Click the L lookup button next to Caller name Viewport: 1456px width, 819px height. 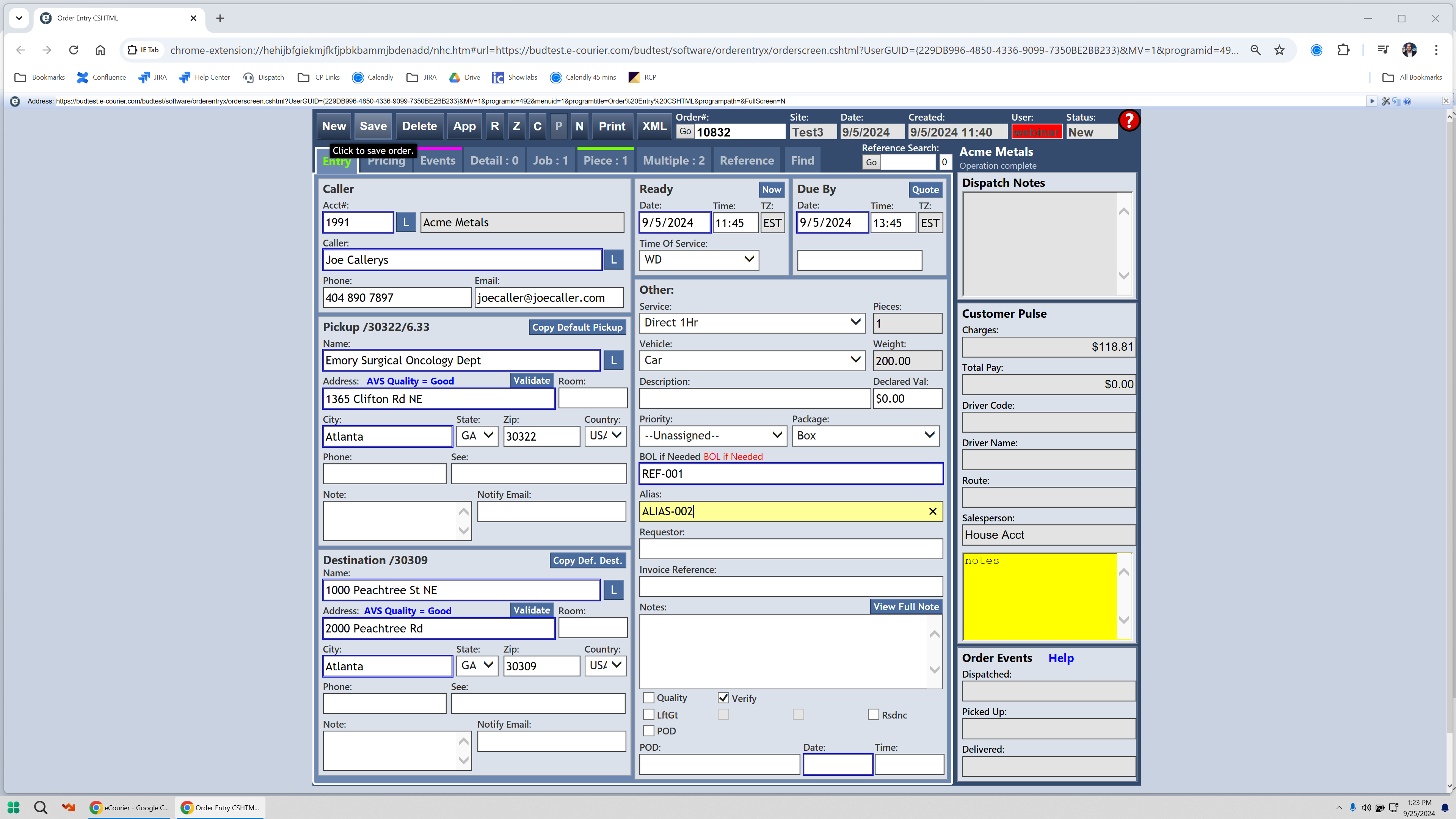[614, 259]
